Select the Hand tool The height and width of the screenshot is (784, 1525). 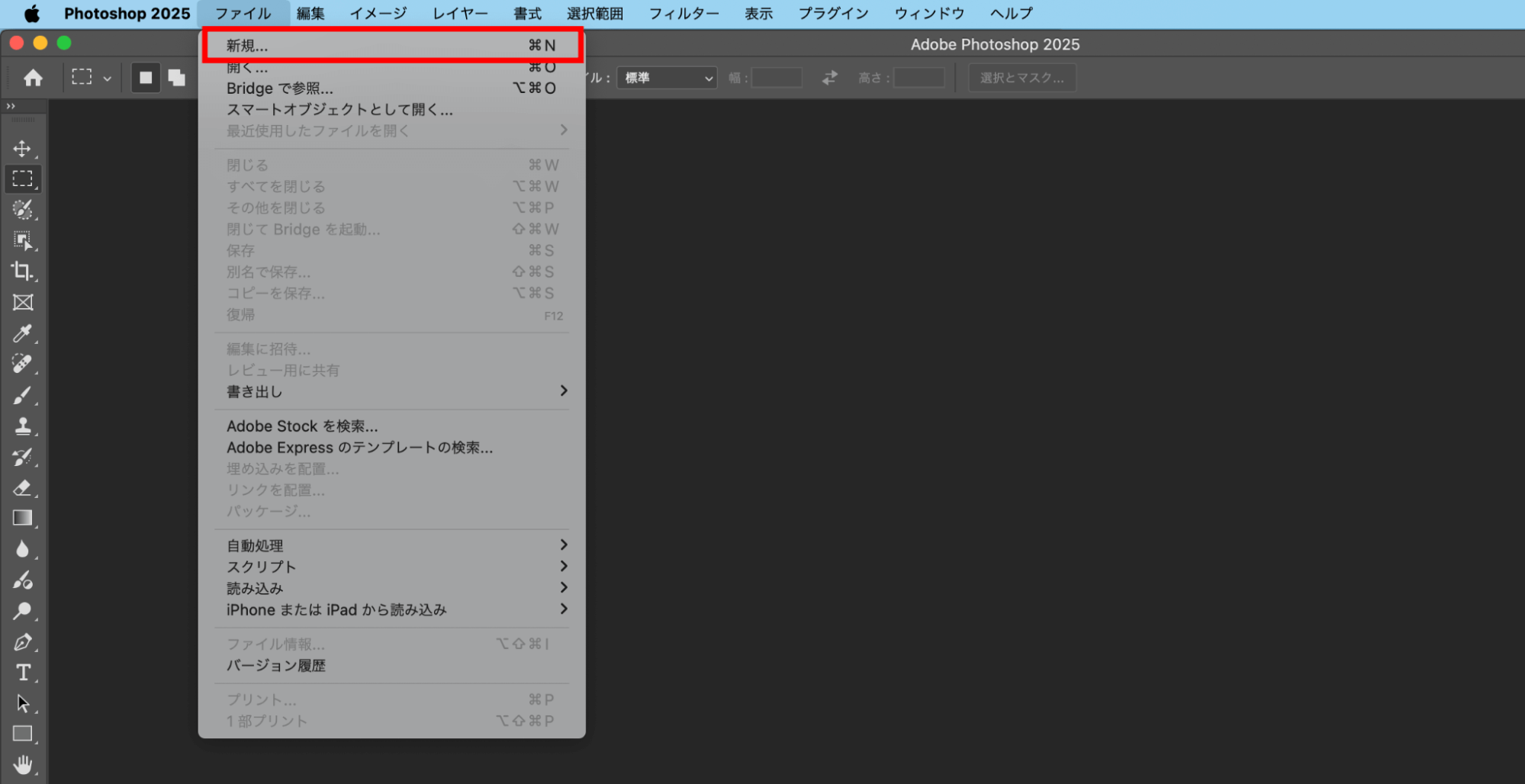pos(22,764)
